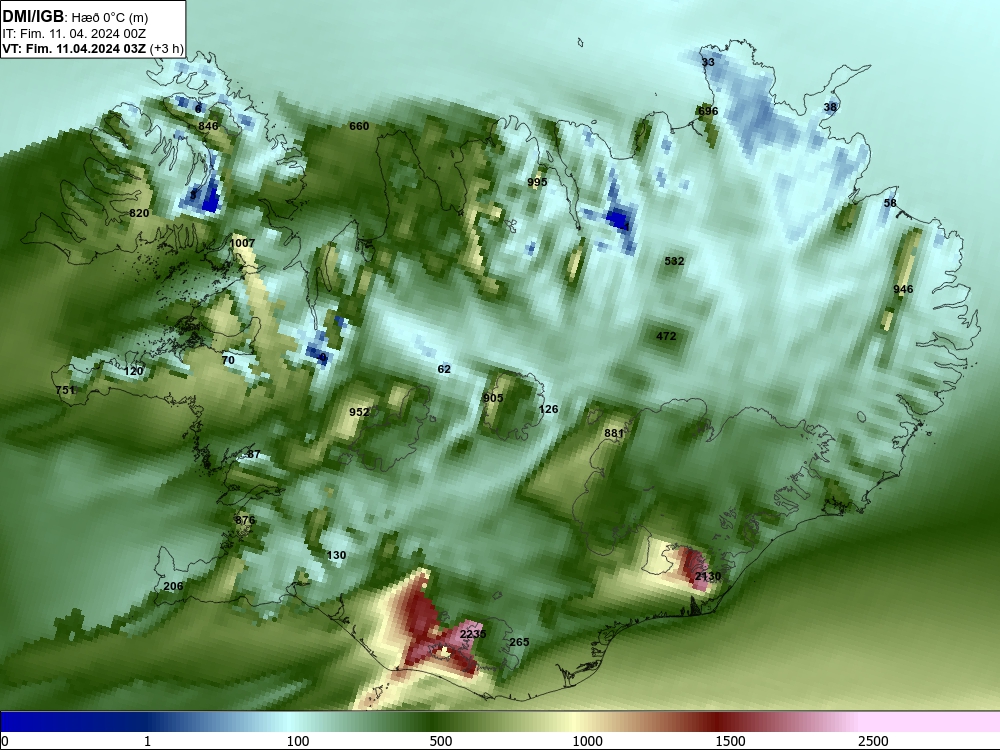The width and height of the screenshot is (1000, 750).
Task: Click the DMI/IGB title text
Action: pos(33,17)
